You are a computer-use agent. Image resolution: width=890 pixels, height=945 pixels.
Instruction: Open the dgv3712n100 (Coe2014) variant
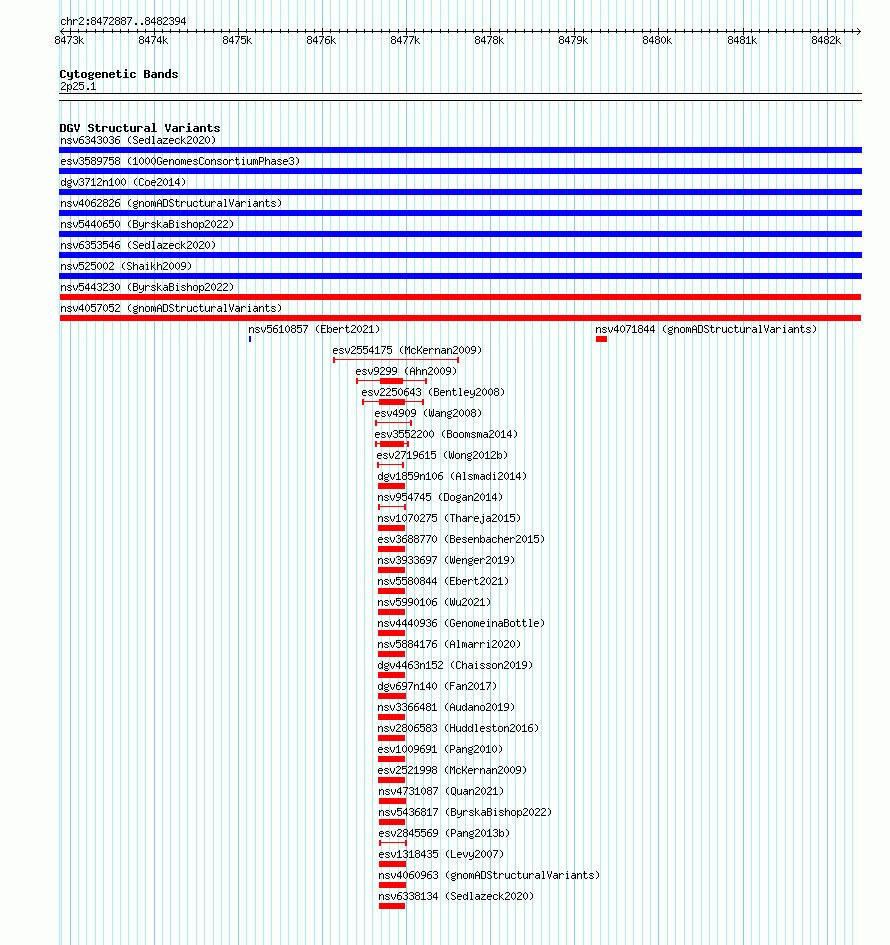123,182
